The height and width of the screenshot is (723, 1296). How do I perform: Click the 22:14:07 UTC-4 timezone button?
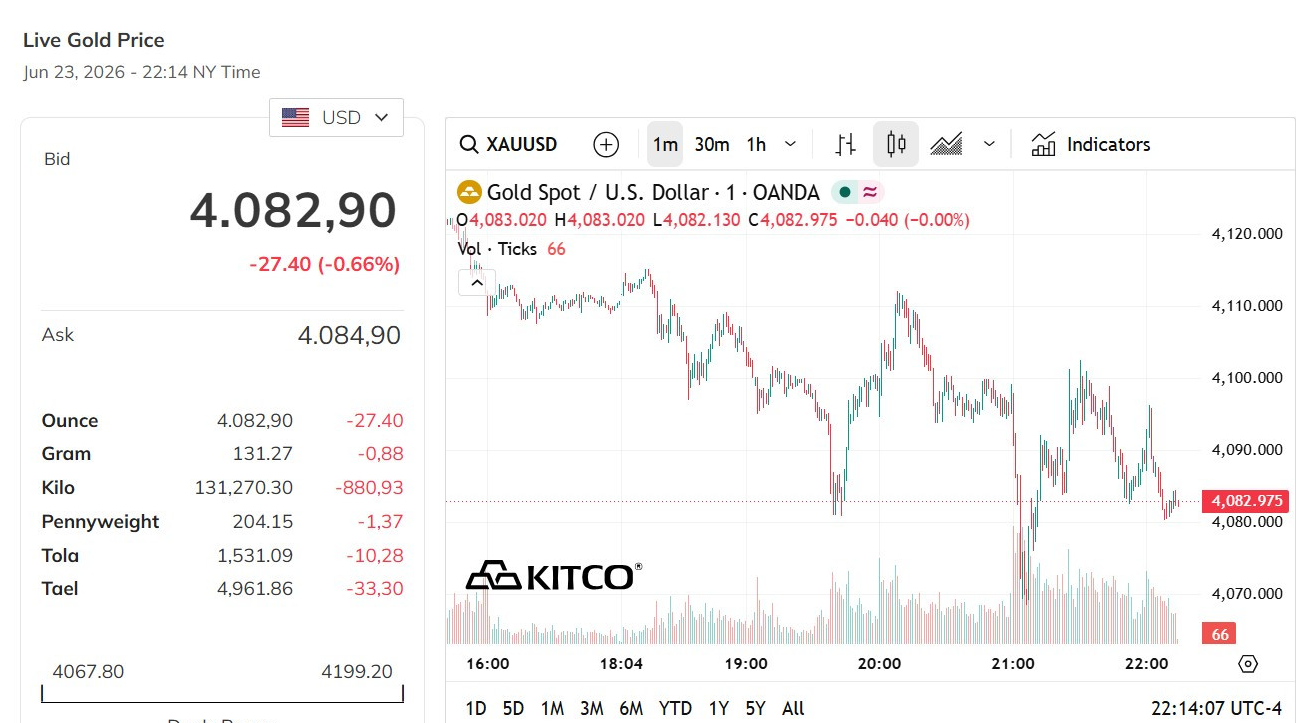1216,708
